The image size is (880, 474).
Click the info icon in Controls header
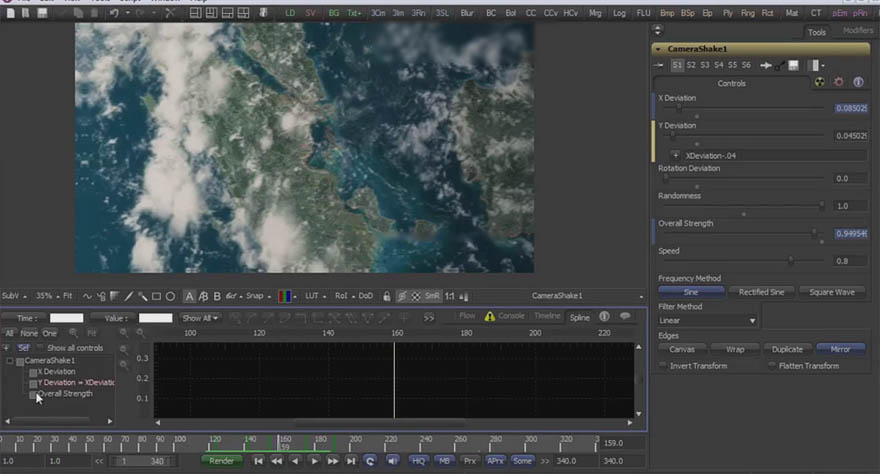click(x=858, y=82)
